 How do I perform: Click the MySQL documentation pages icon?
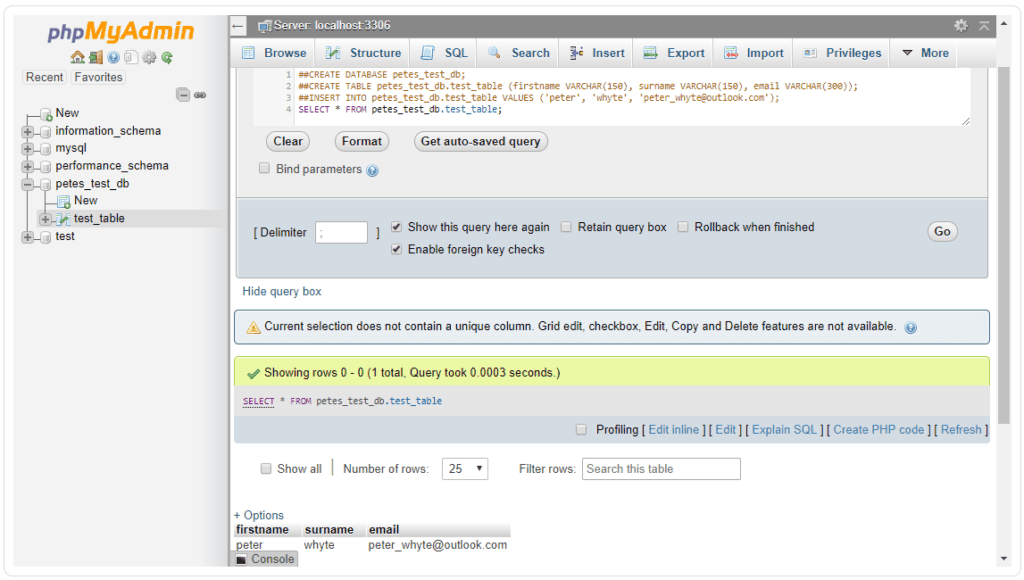131,57
